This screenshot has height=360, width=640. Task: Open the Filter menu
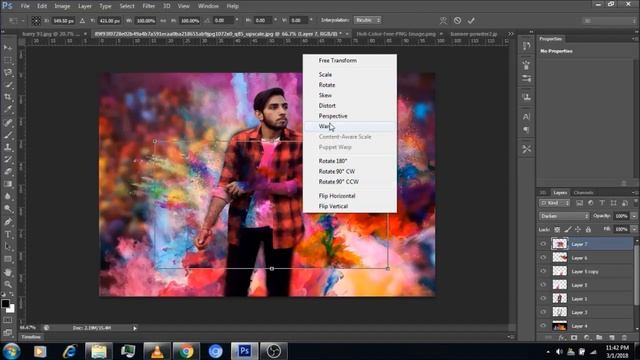click(149, 6)
